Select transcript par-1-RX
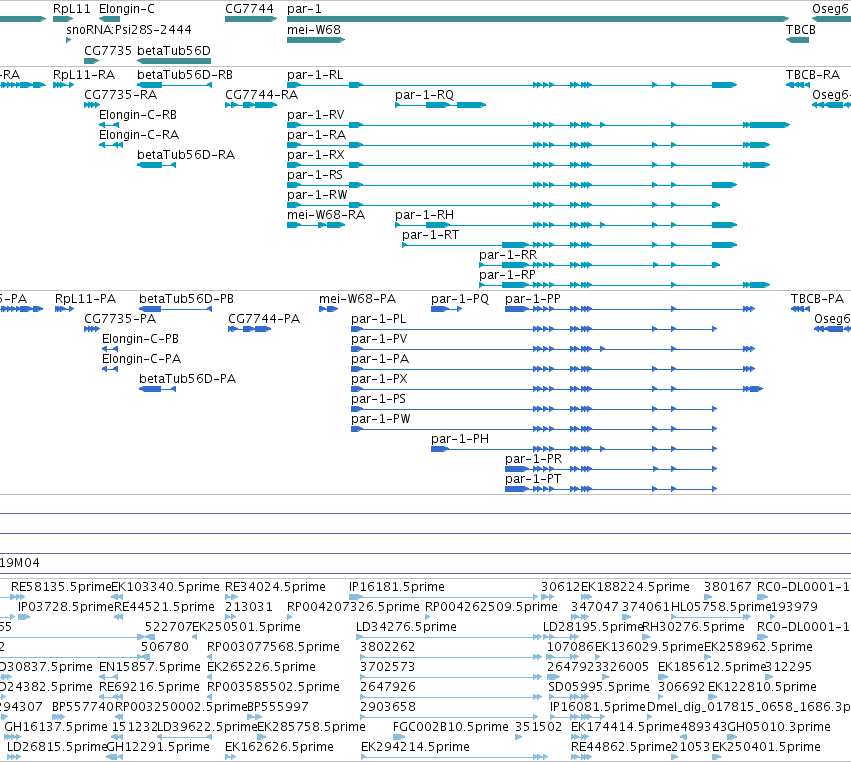This screenshot has height=762, width=851. point(528,165)
